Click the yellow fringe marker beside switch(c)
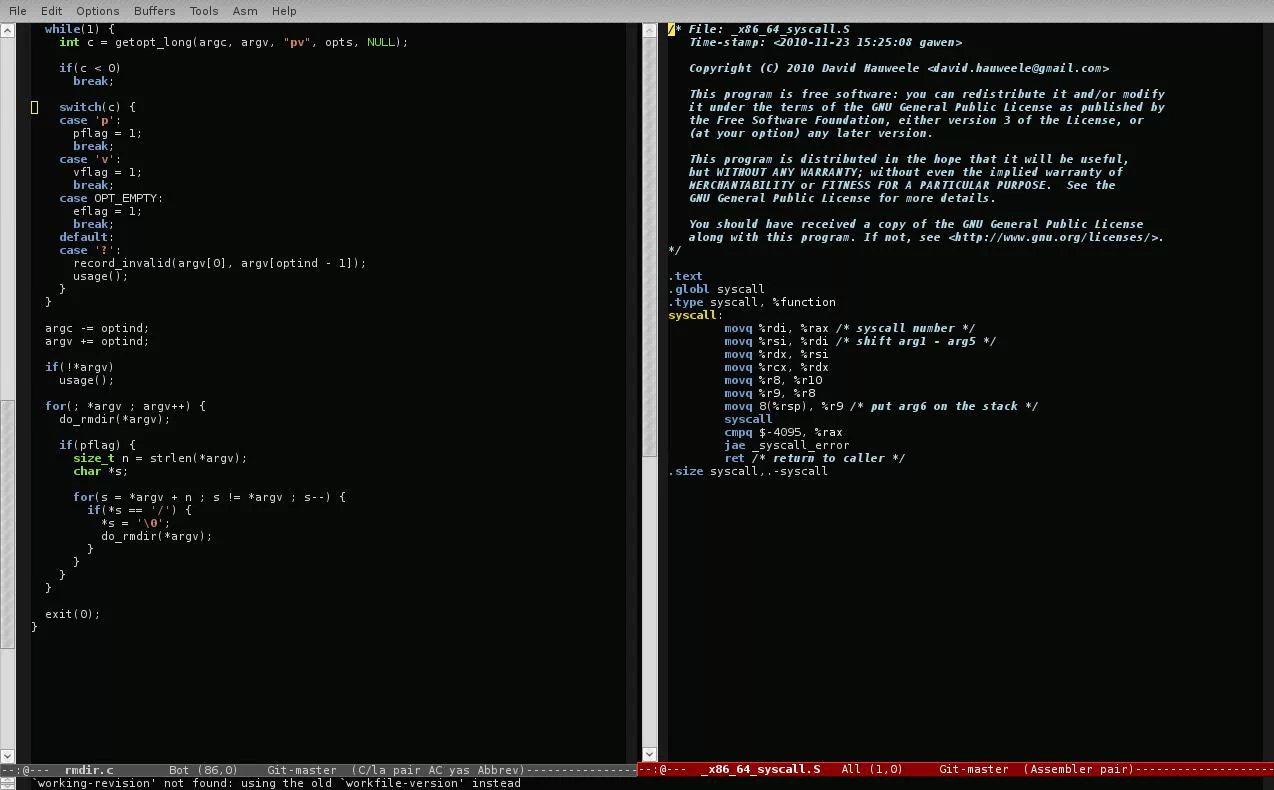The width and height of the screenshot is (1274, 790). pyautogui.click(x=34, y=107)
